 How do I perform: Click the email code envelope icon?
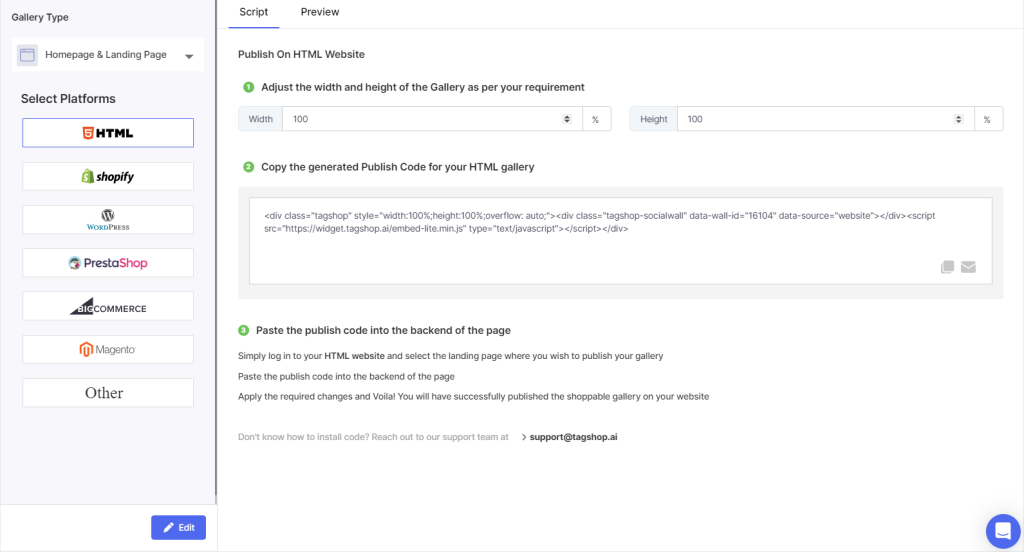tap(968, 267)
